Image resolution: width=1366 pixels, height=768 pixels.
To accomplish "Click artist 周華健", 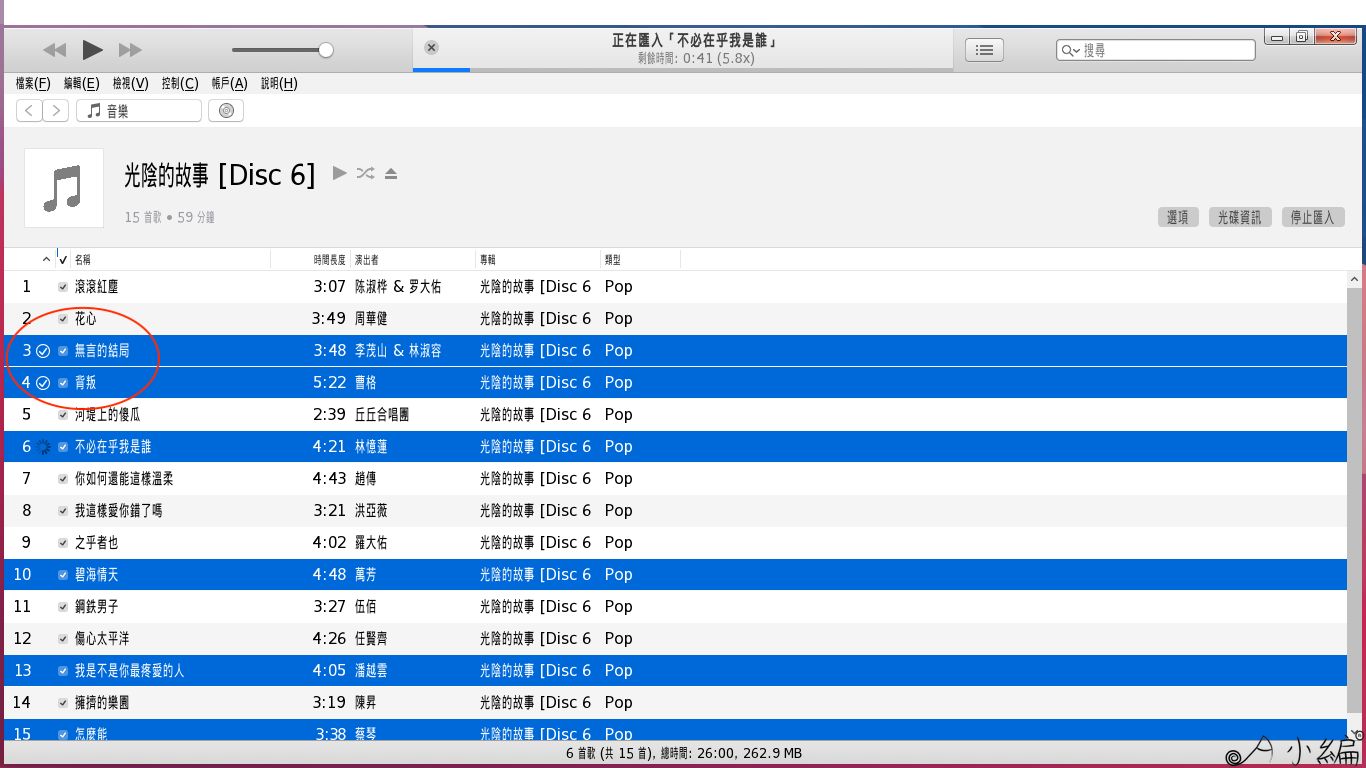I will tap(371, 319).
